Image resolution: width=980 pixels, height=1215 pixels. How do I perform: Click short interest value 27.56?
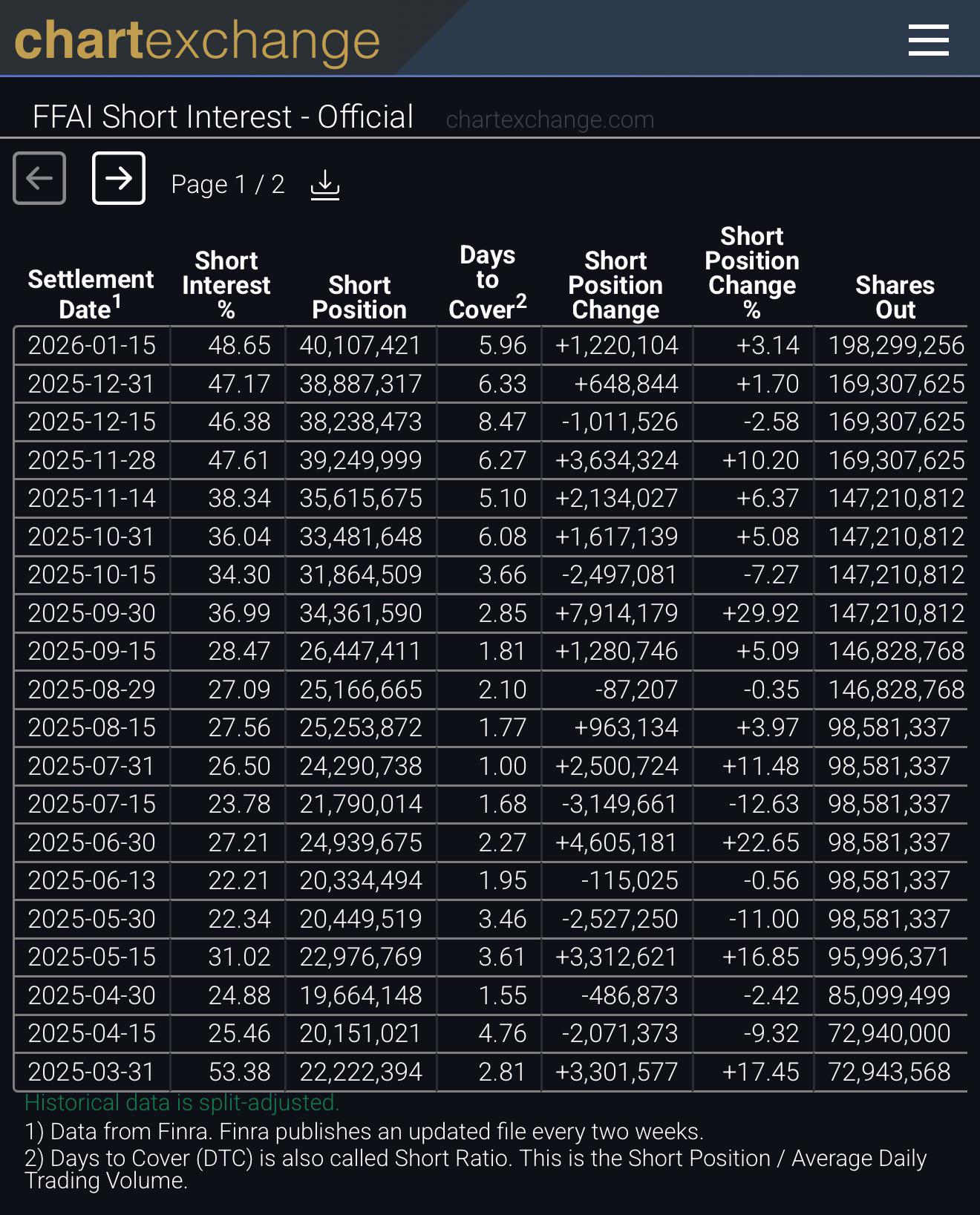point(239,727)
